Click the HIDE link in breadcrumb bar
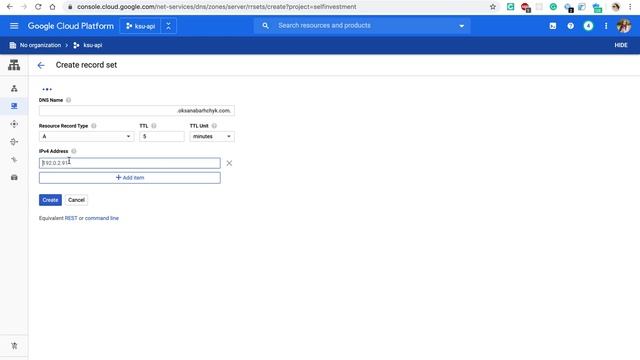The height and width of the screenshot is (360, 640). pos(621,45)
